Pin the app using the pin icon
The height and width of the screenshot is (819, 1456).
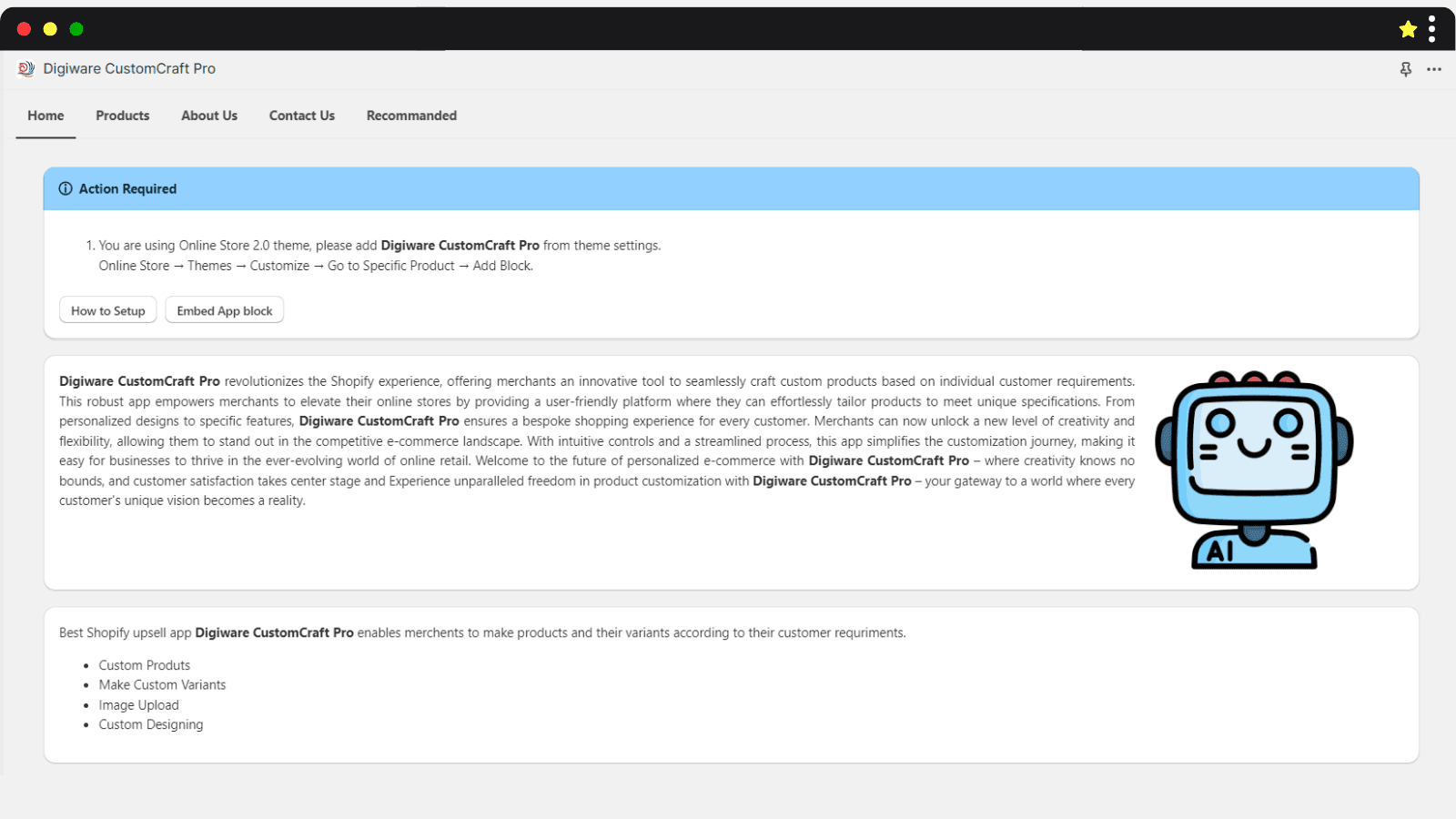click(x=1406, y=69)
